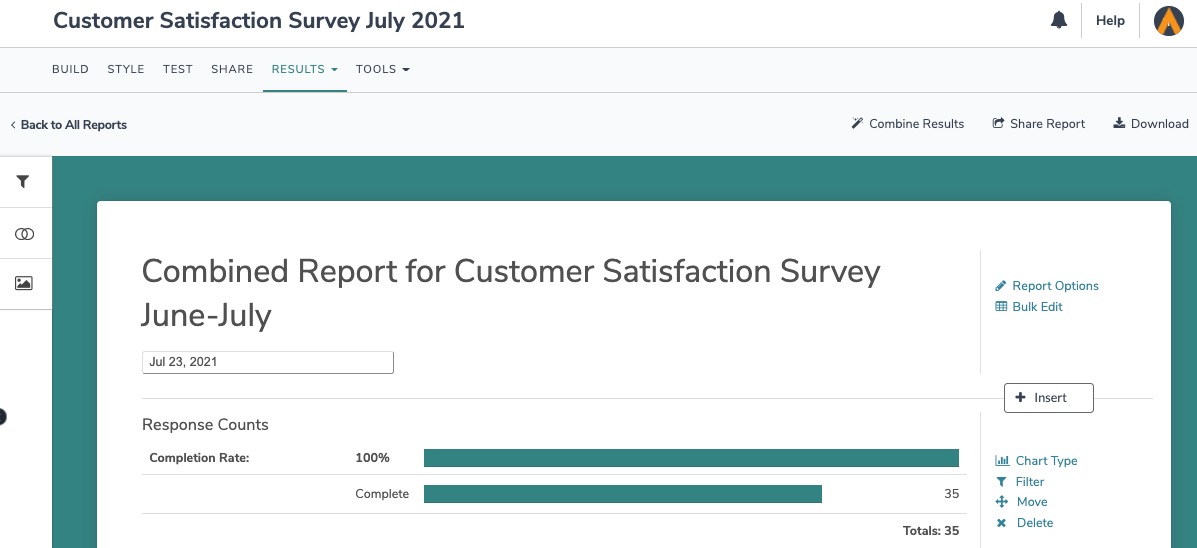Click the user account avatar icon
This screenshot has width=1197, height=548.
pos(1168,21)
